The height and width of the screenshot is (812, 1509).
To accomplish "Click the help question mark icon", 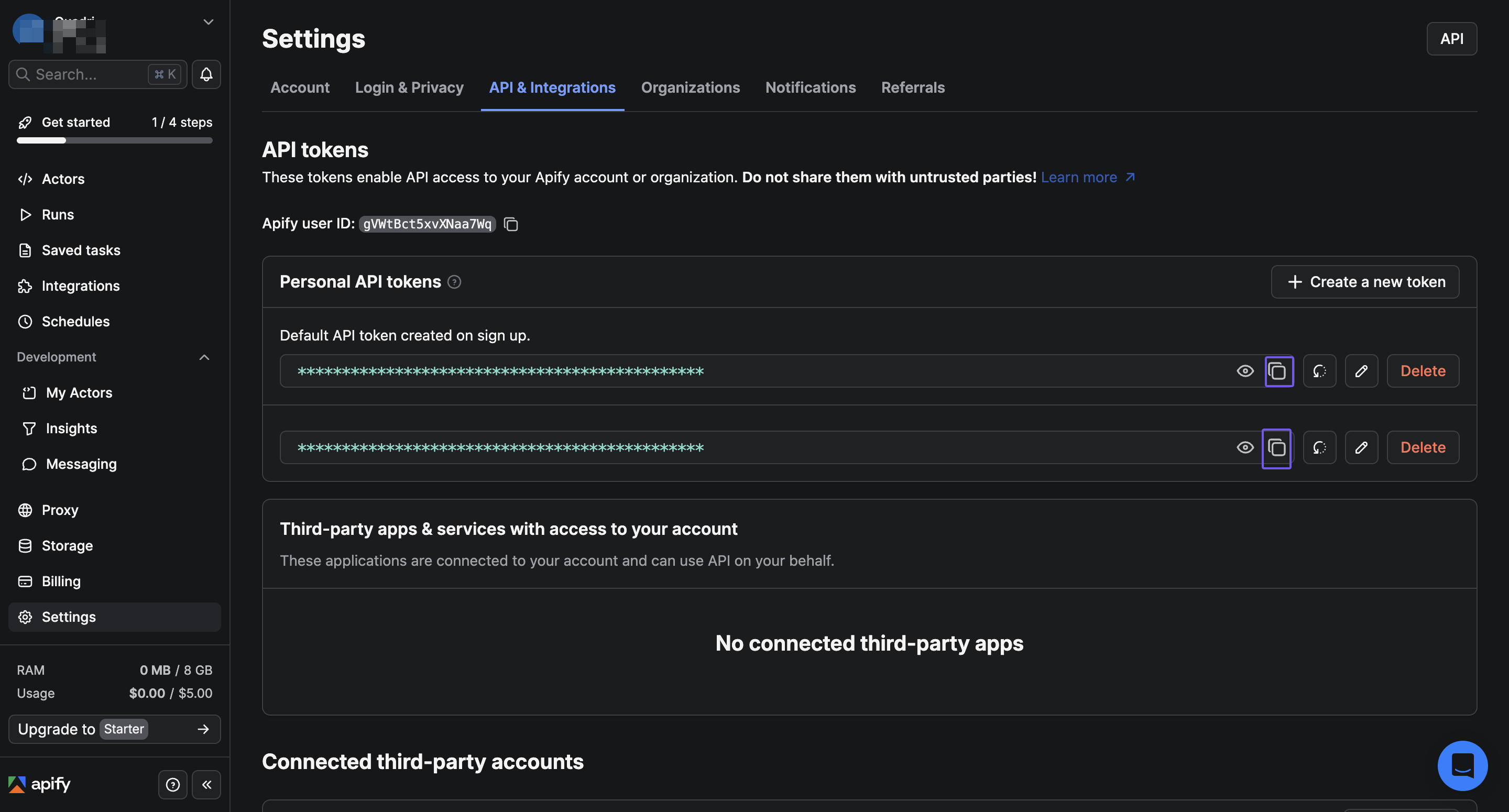I will (172, 784).
